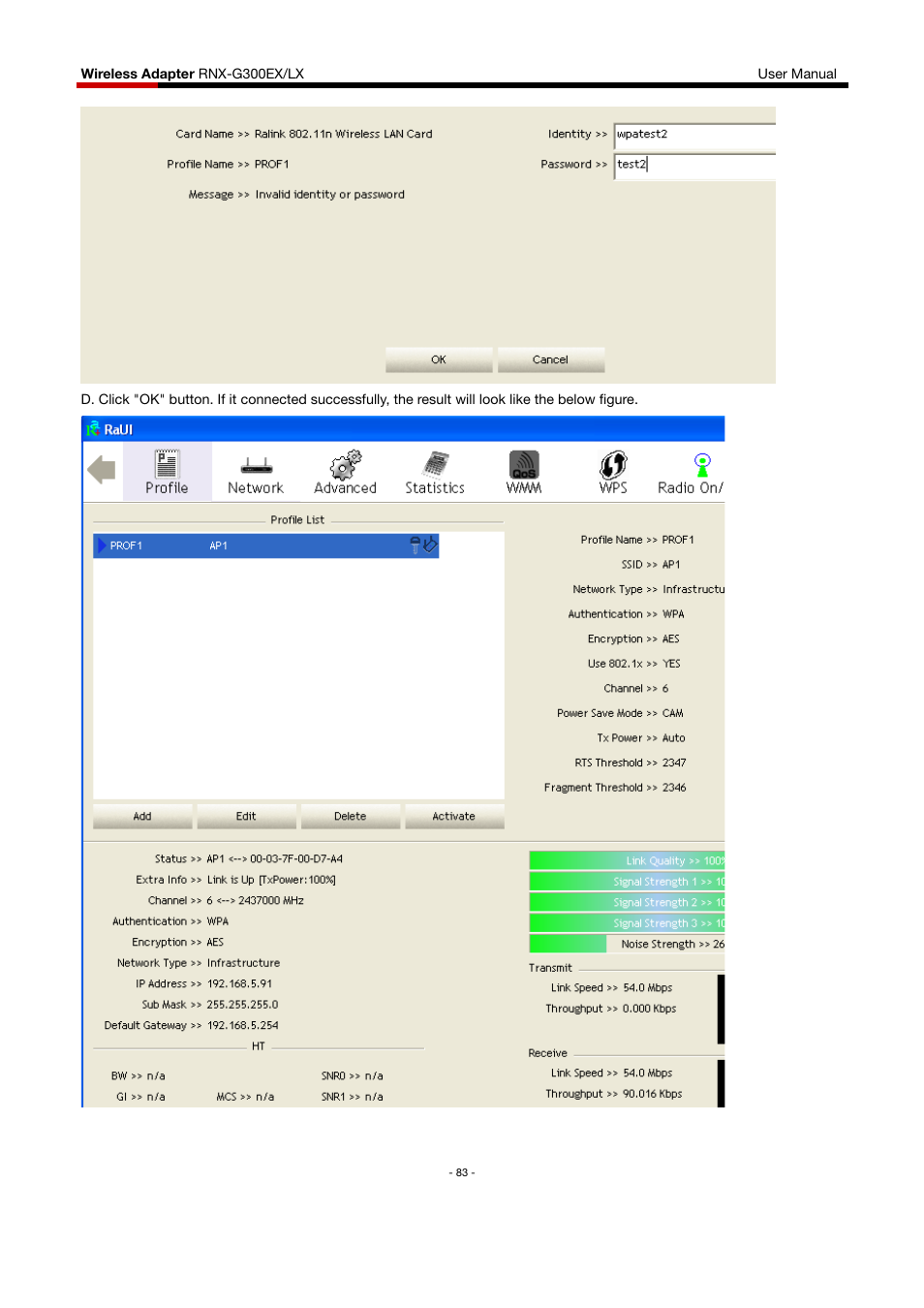This screenshot has height=1308, width=924.
Task: Switch to the Statistics tab
Action: 434,470
